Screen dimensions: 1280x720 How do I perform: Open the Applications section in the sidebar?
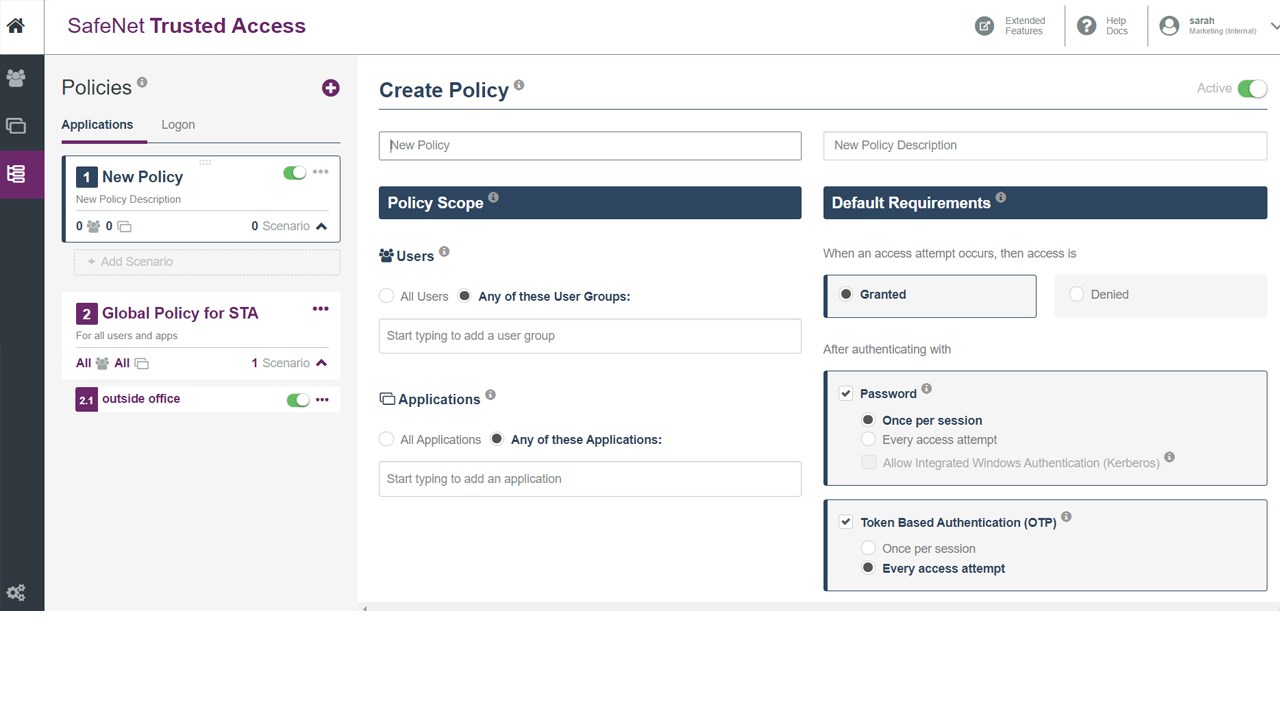click(x=16, y=126)
